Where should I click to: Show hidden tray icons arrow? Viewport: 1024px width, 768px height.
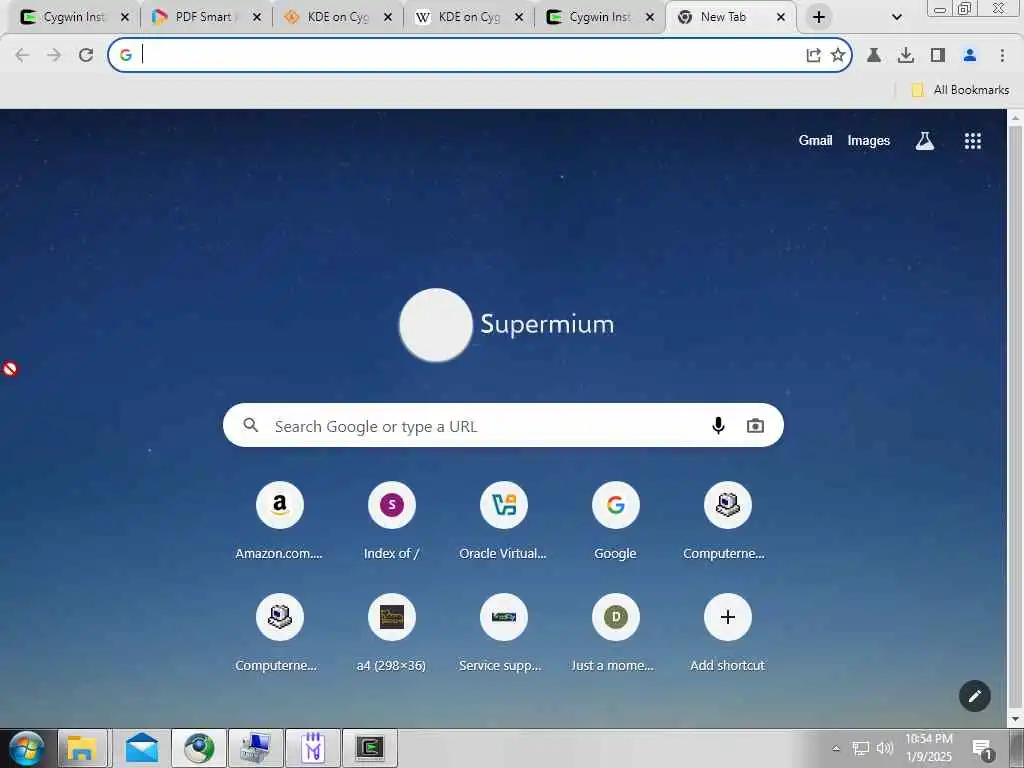[x=836, y=748]
